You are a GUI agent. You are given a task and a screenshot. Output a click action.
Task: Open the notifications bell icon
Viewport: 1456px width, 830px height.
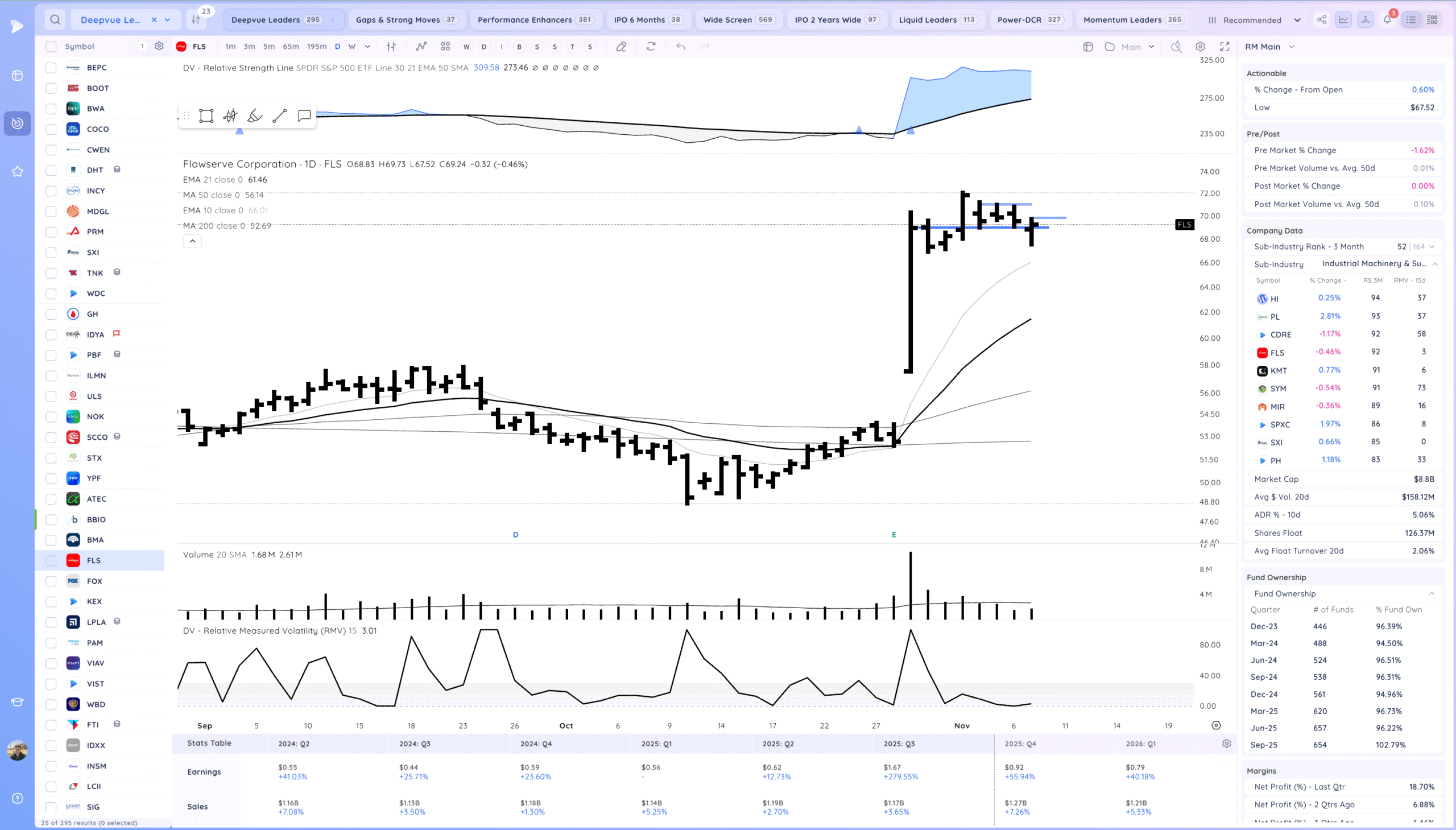[1387, 20]
